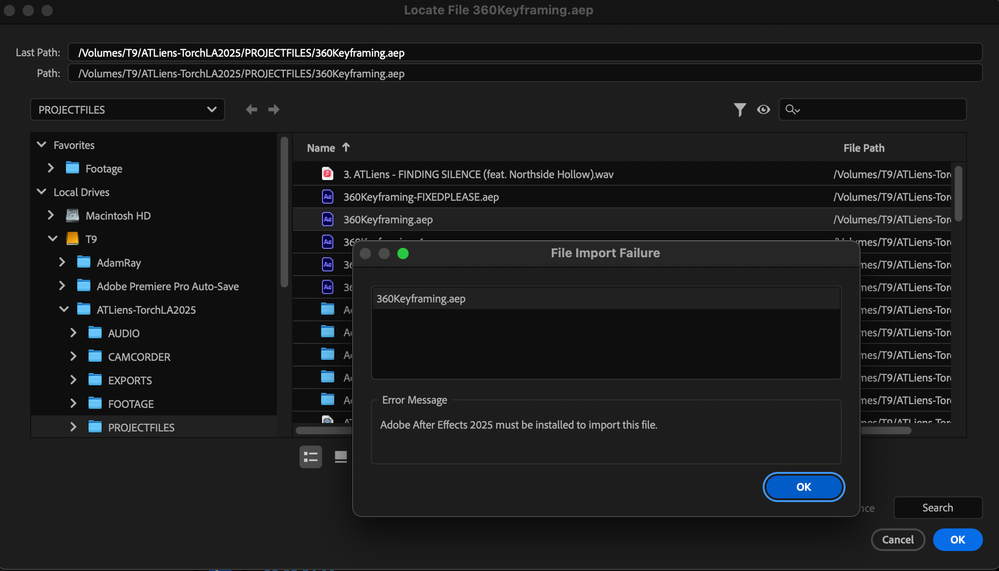
Task: Collapse the ATLiens-TorchLA2025 folder node
Action: (63, 309)
